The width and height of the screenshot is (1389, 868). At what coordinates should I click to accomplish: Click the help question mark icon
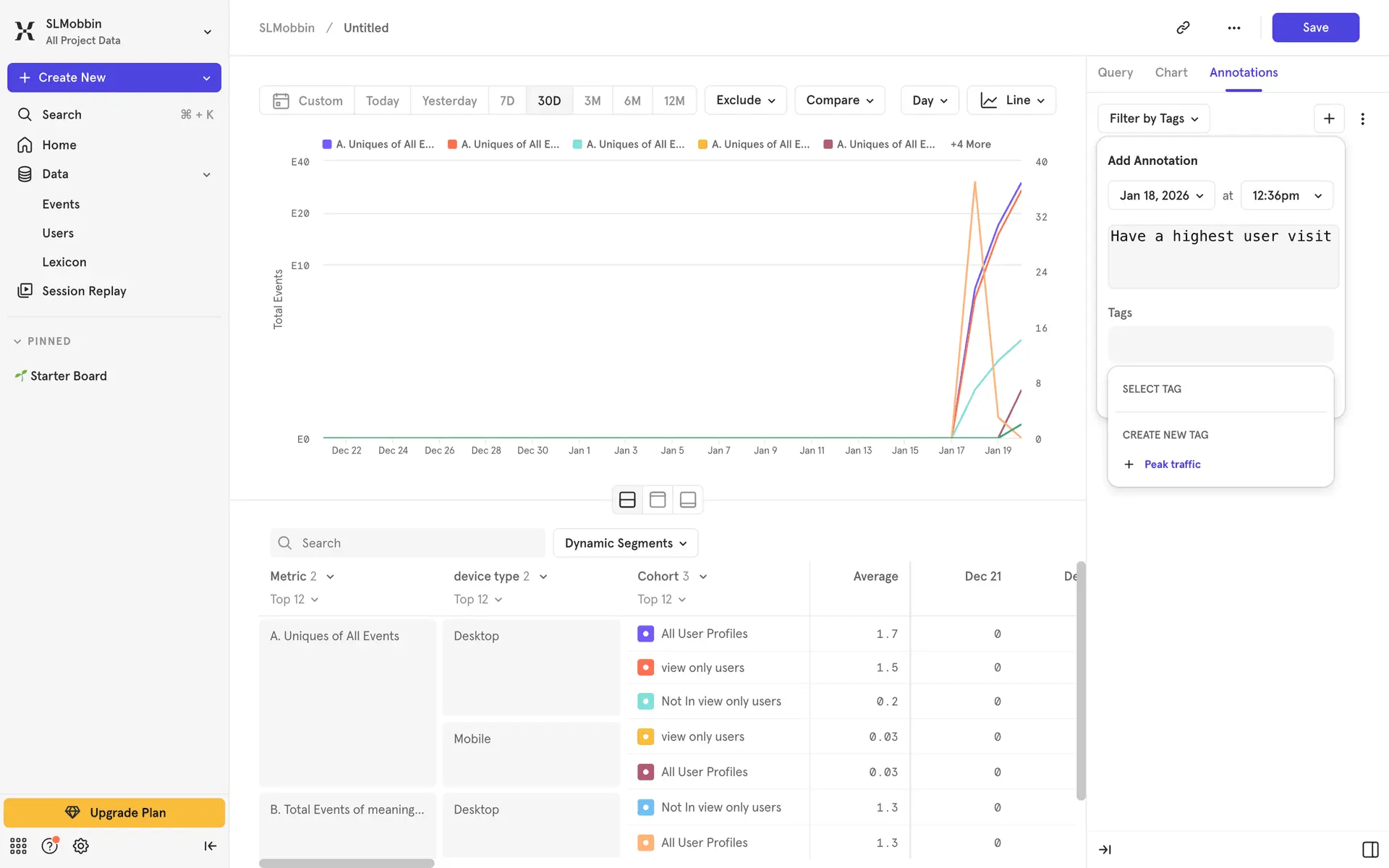(x=49, y=846)
